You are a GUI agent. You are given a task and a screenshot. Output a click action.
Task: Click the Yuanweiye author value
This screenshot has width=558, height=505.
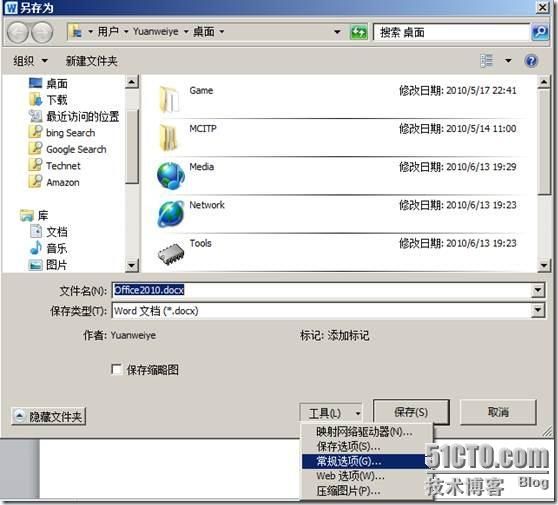133,335
